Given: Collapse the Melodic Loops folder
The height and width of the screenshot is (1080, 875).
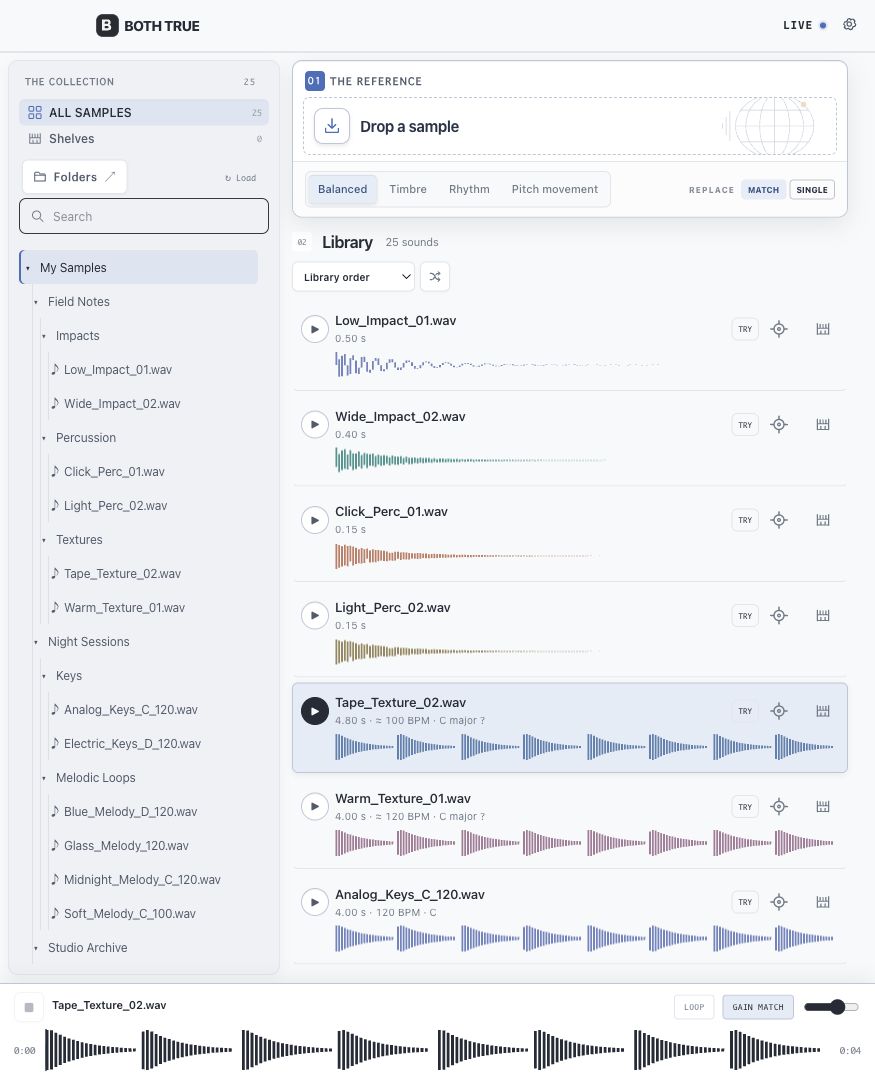Looking at the screenshot, I should [43, 778].
